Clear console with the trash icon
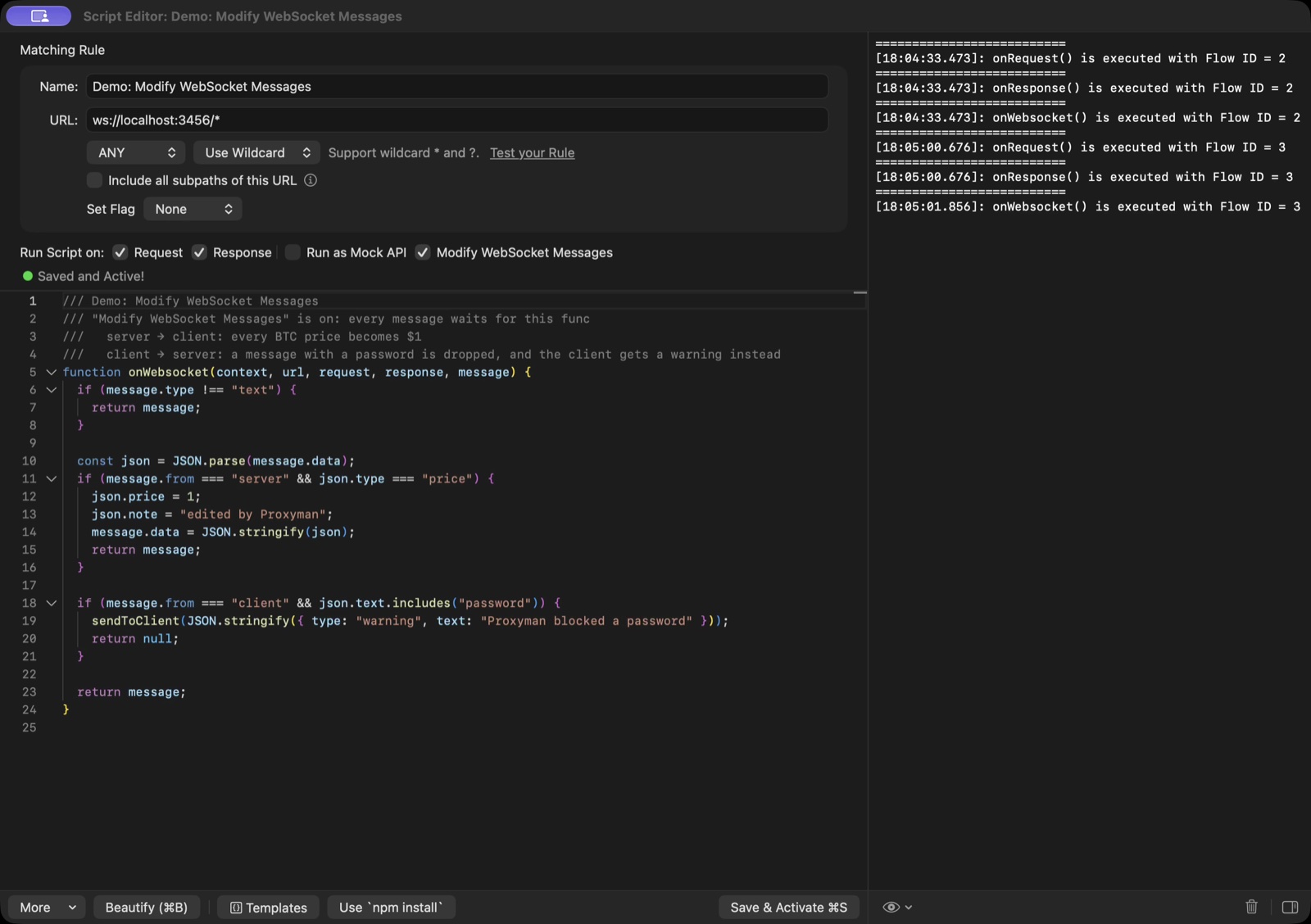The width and height of the screenshot is (1311, 924). pyautogui.click(x=1251, y=907)
